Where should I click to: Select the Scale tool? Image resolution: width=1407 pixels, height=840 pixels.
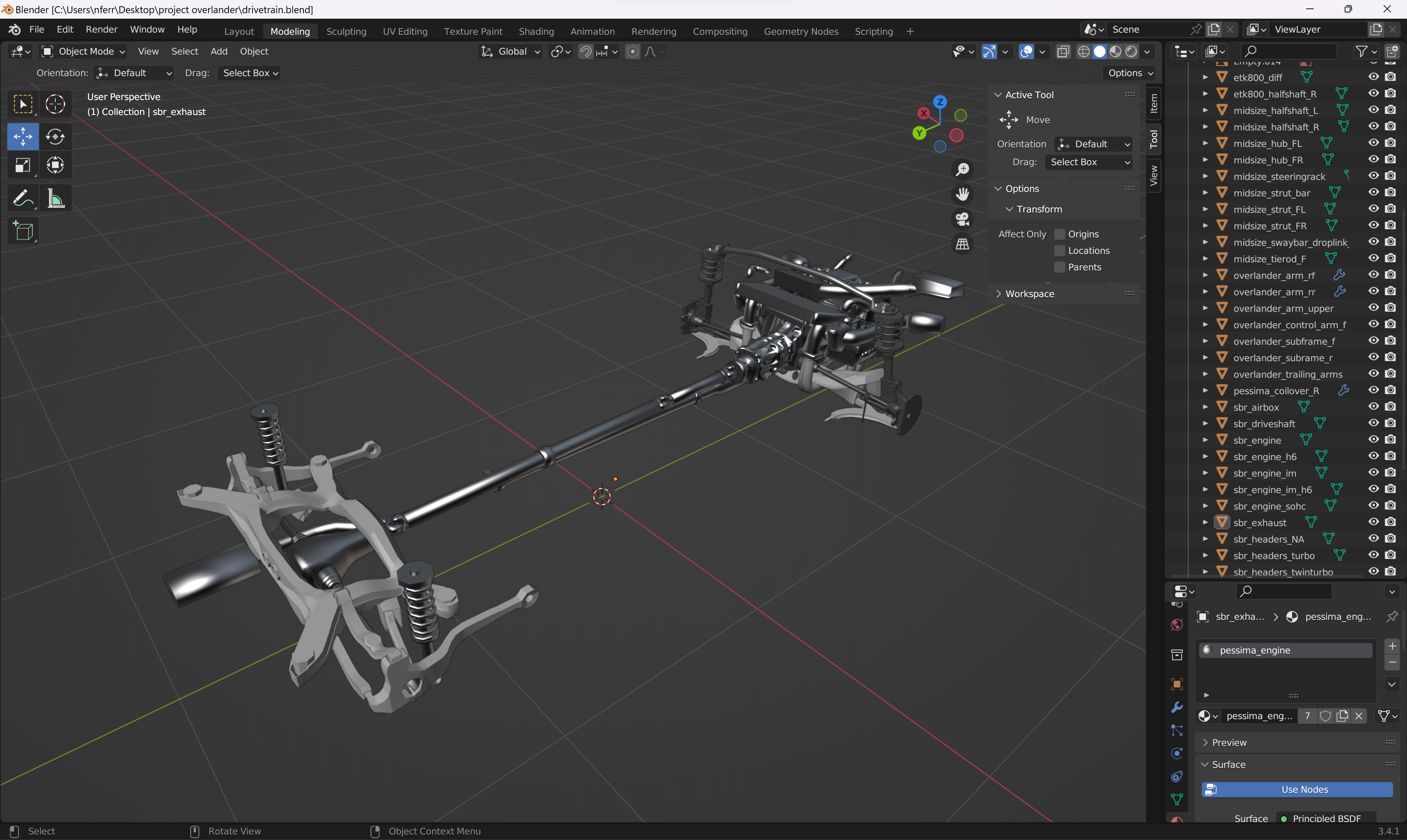click(23, 165)
